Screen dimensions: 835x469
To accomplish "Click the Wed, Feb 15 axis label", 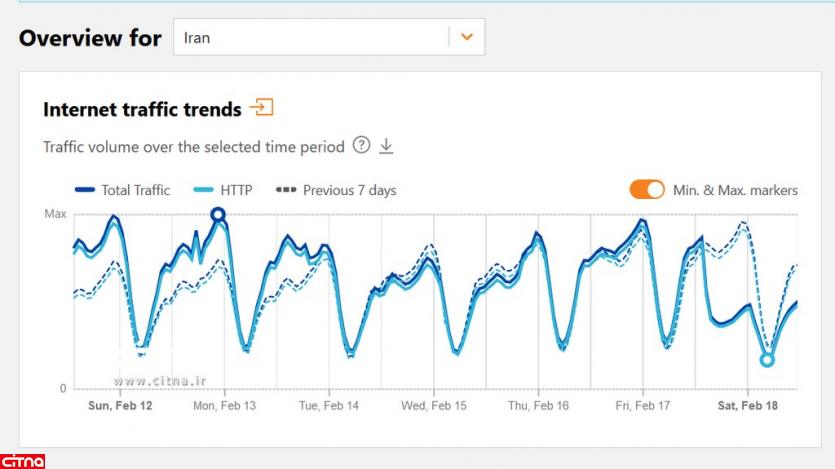I will [434, 406].
